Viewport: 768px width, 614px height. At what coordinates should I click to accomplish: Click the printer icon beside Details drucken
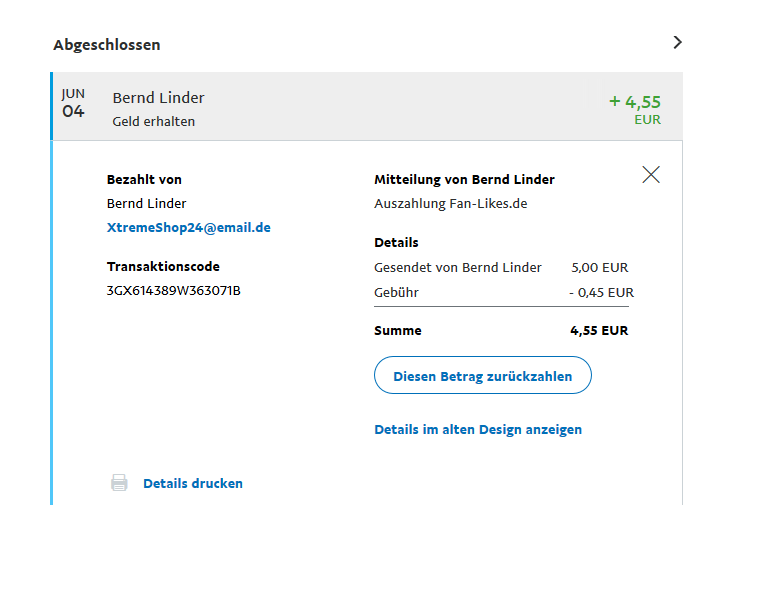pos(119,483)
